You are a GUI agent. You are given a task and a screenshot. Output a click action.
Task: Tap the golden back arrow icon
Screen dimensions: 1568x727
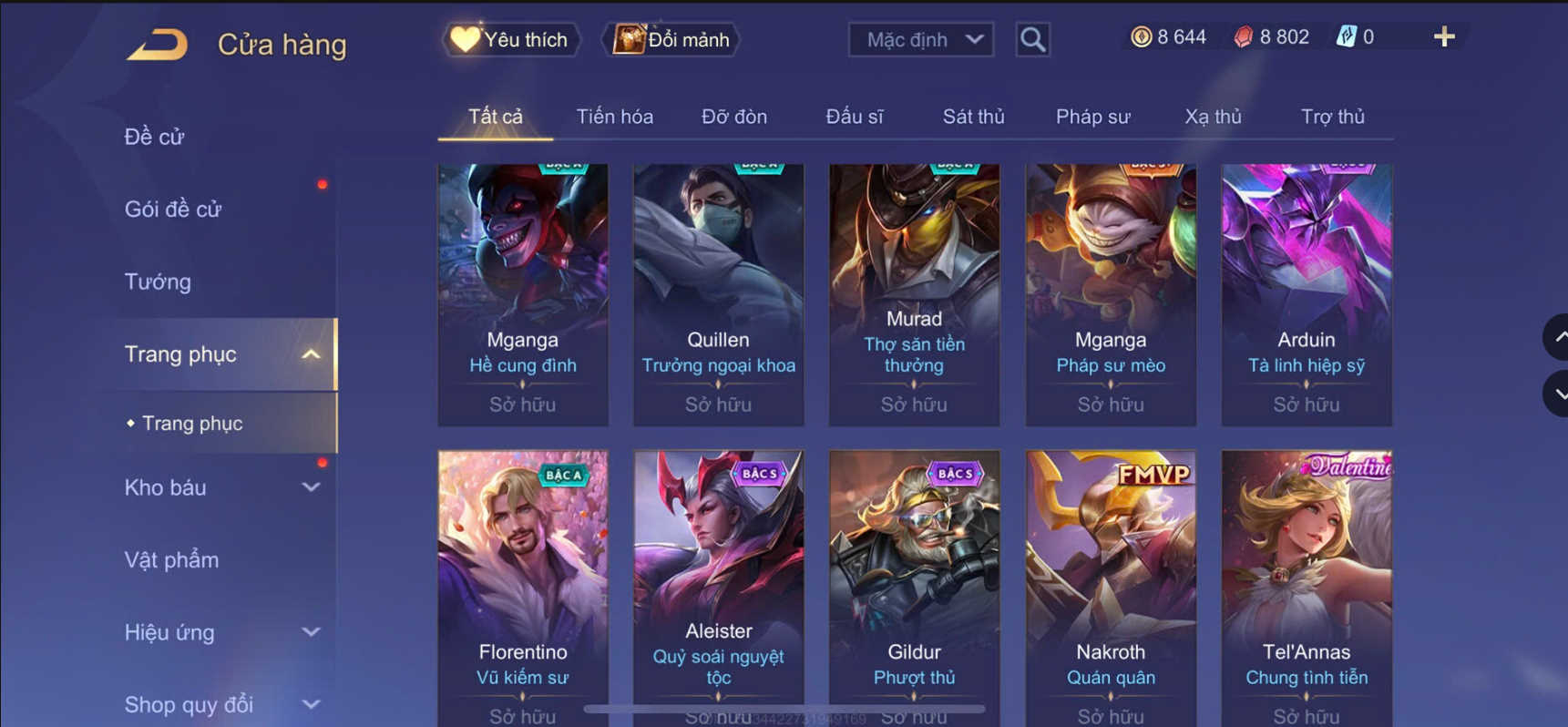[157, 44]
